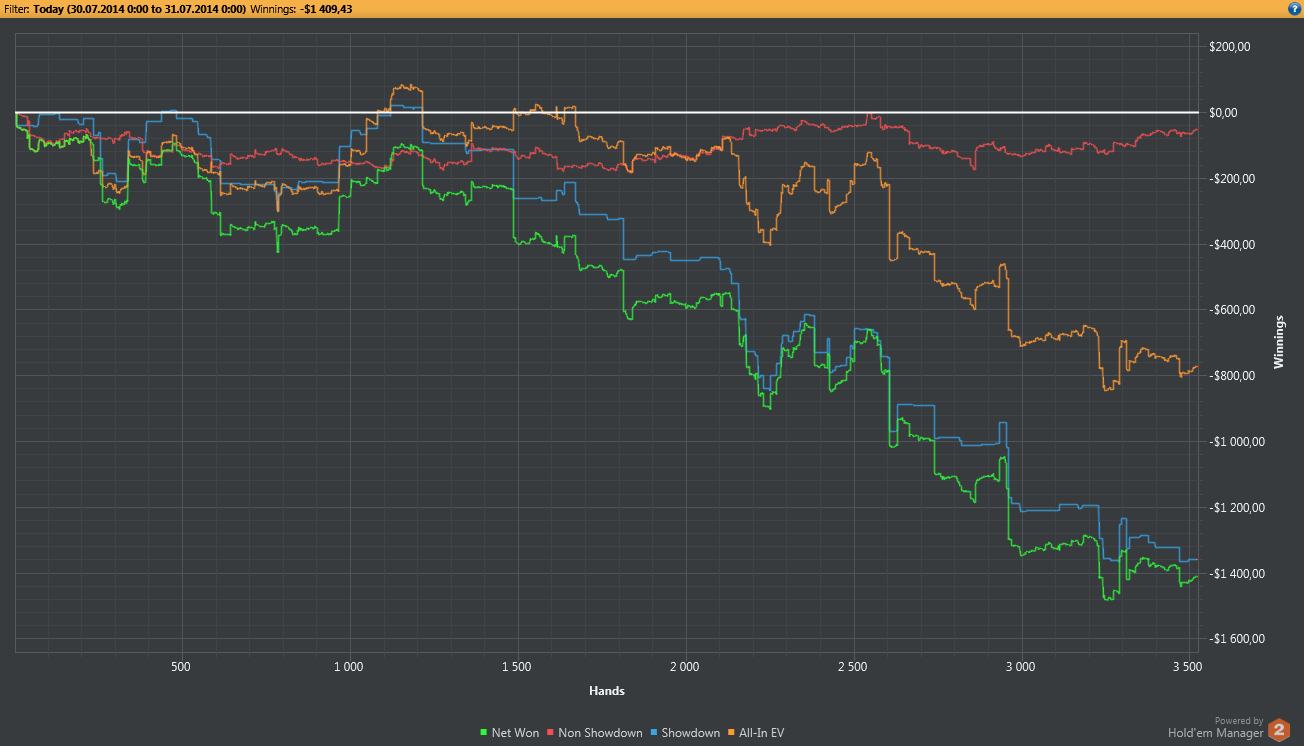
Task: Click the 3 500 hands x-axis label
Action: (x=1188, y=665)
